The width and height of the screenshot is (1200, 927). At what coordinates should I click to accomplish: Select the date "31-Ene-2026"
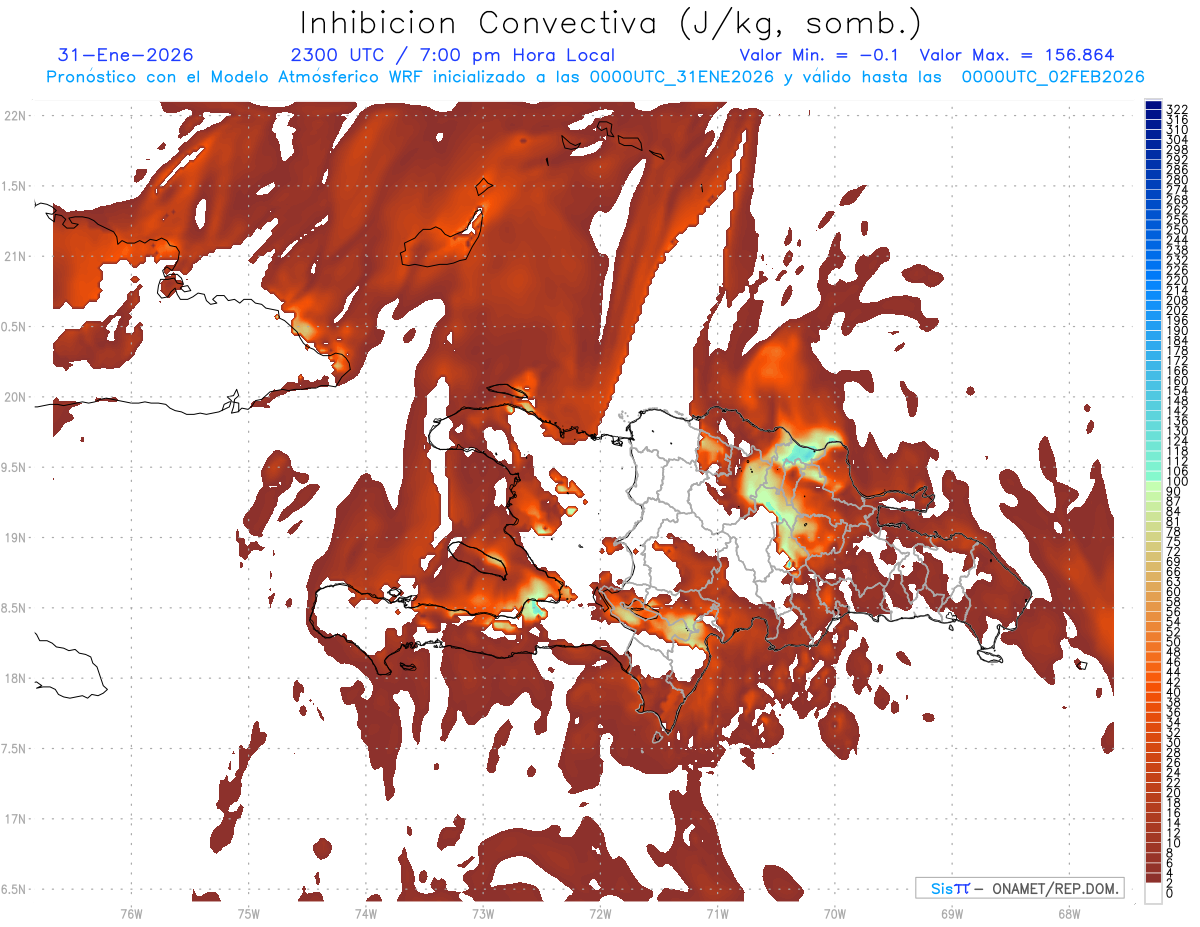pyautogui.click(x=126, y=55)
